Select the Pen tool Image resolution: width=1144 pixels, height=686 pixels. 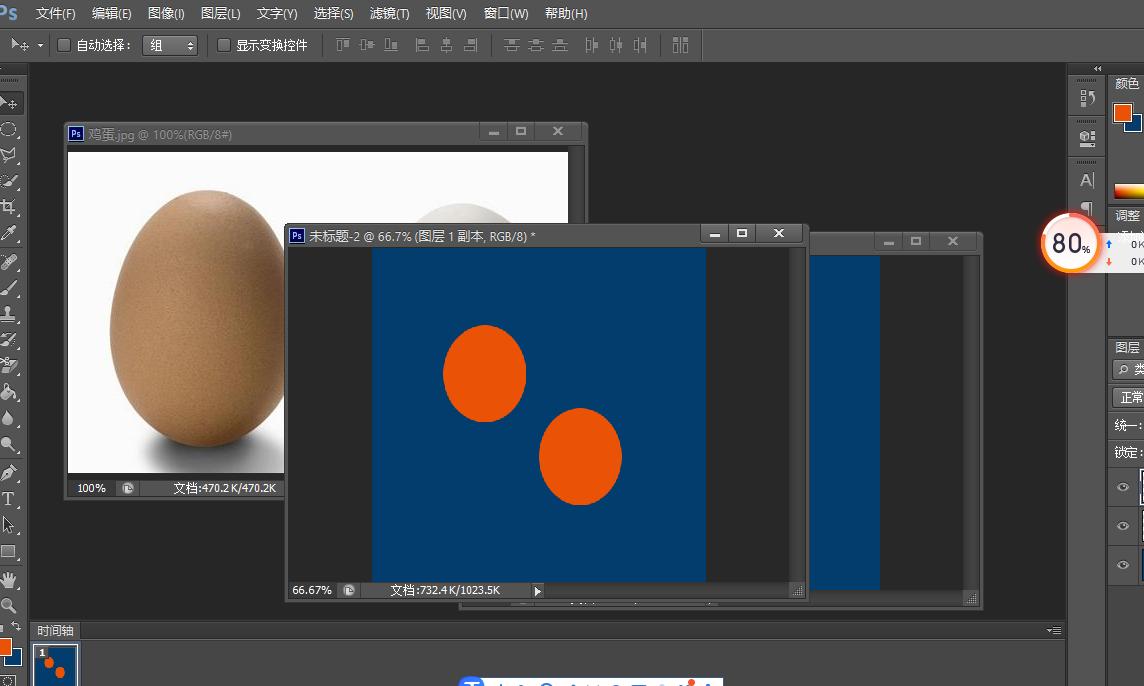[9, 472]
